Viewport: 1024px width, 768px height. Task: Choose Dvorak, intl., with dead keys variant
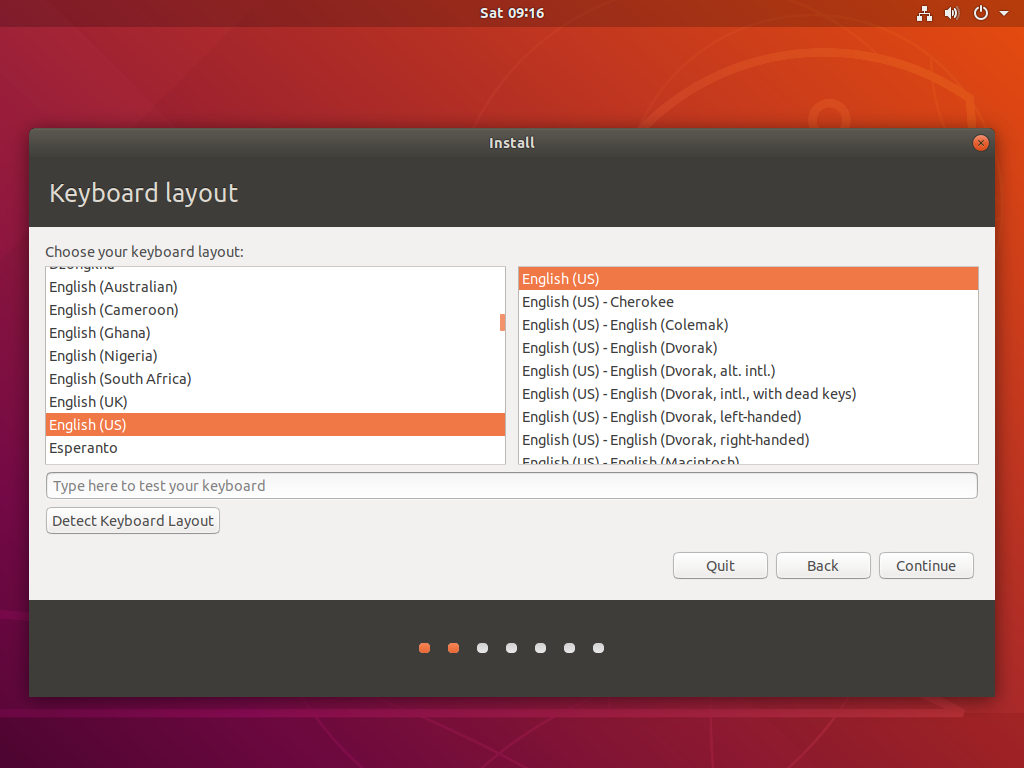pyautogui.click(x=748, y=394)
